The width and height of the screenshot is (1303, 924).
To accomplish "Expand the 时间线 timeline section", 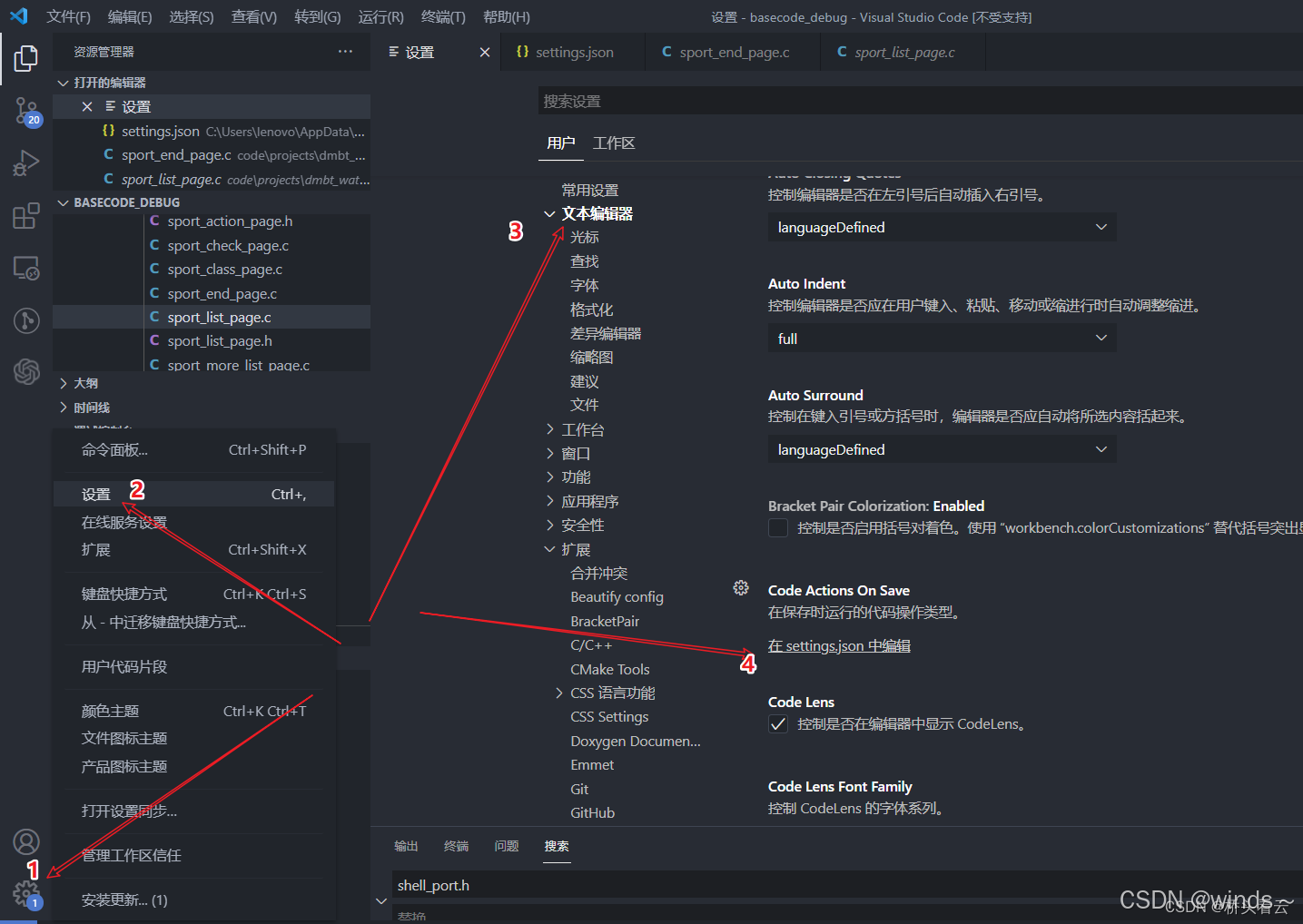I will 63,408.
